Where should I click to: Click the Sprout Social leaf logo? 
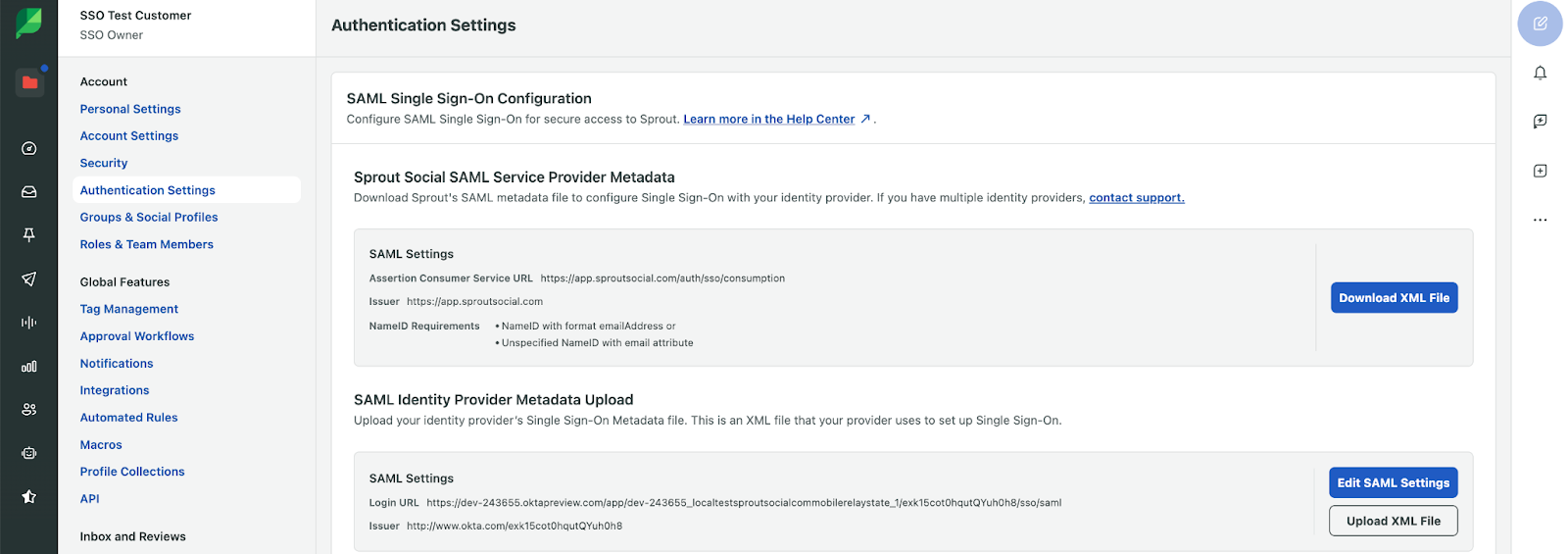pos(28,24)
